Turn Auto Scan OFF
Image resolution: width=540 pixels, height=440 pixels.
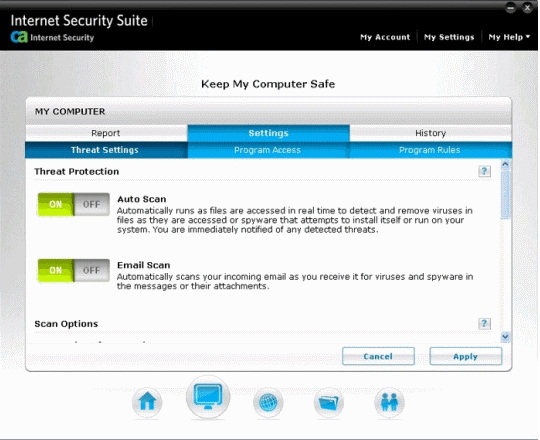coord(92,205)
